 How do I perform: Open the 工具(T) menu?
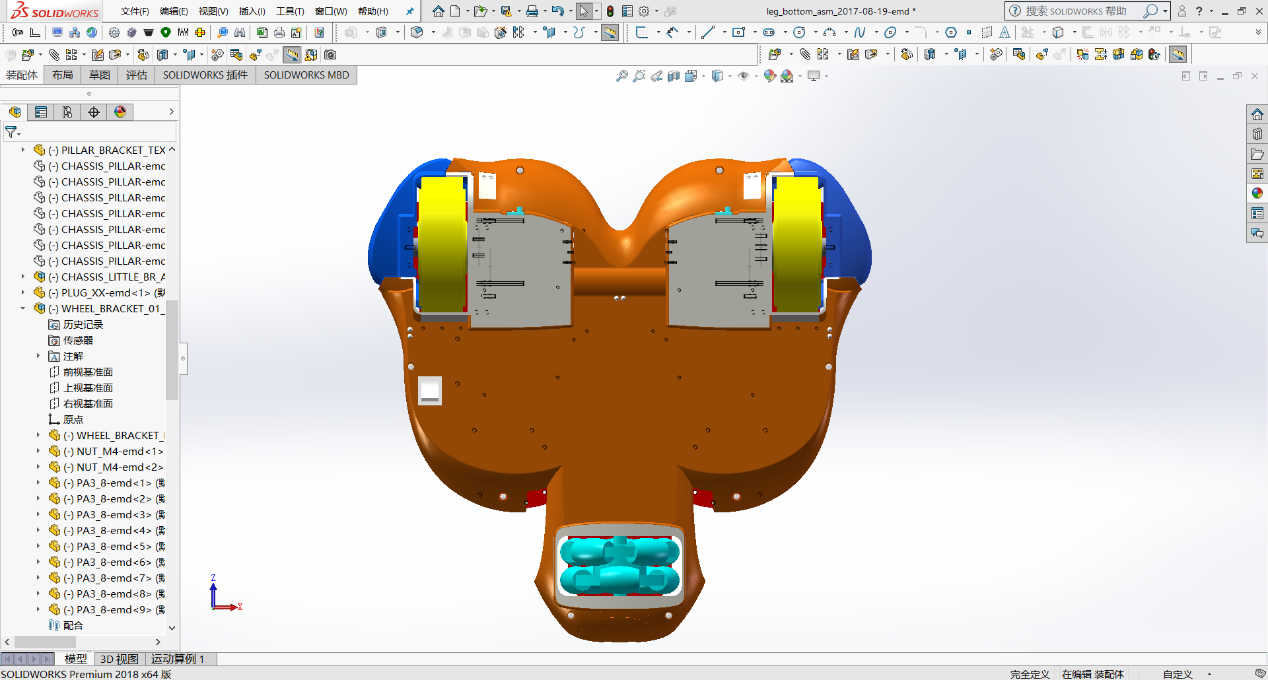[x=290, y=11]
